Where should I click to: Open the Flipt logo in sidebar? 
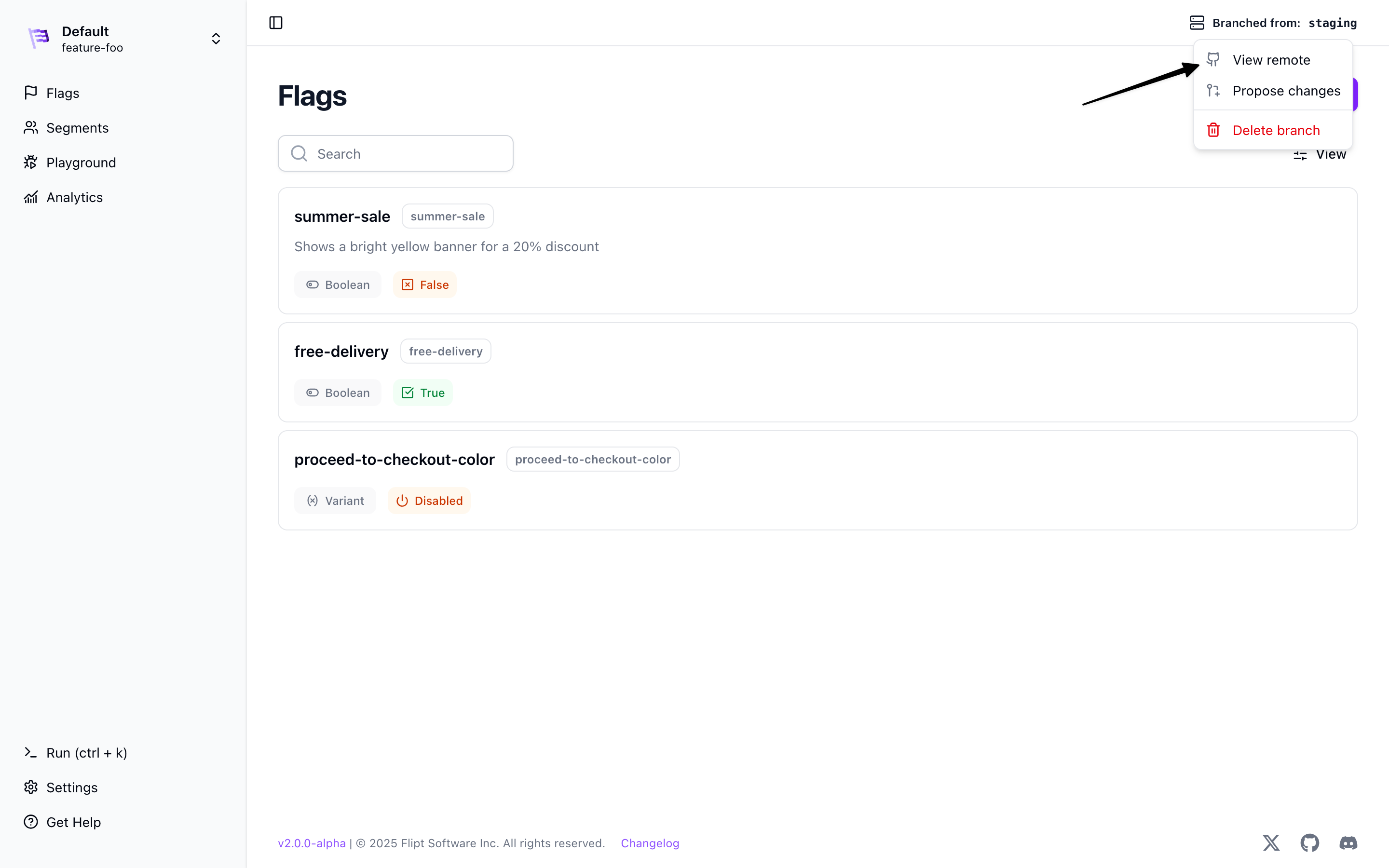click(x=39, y=39)
